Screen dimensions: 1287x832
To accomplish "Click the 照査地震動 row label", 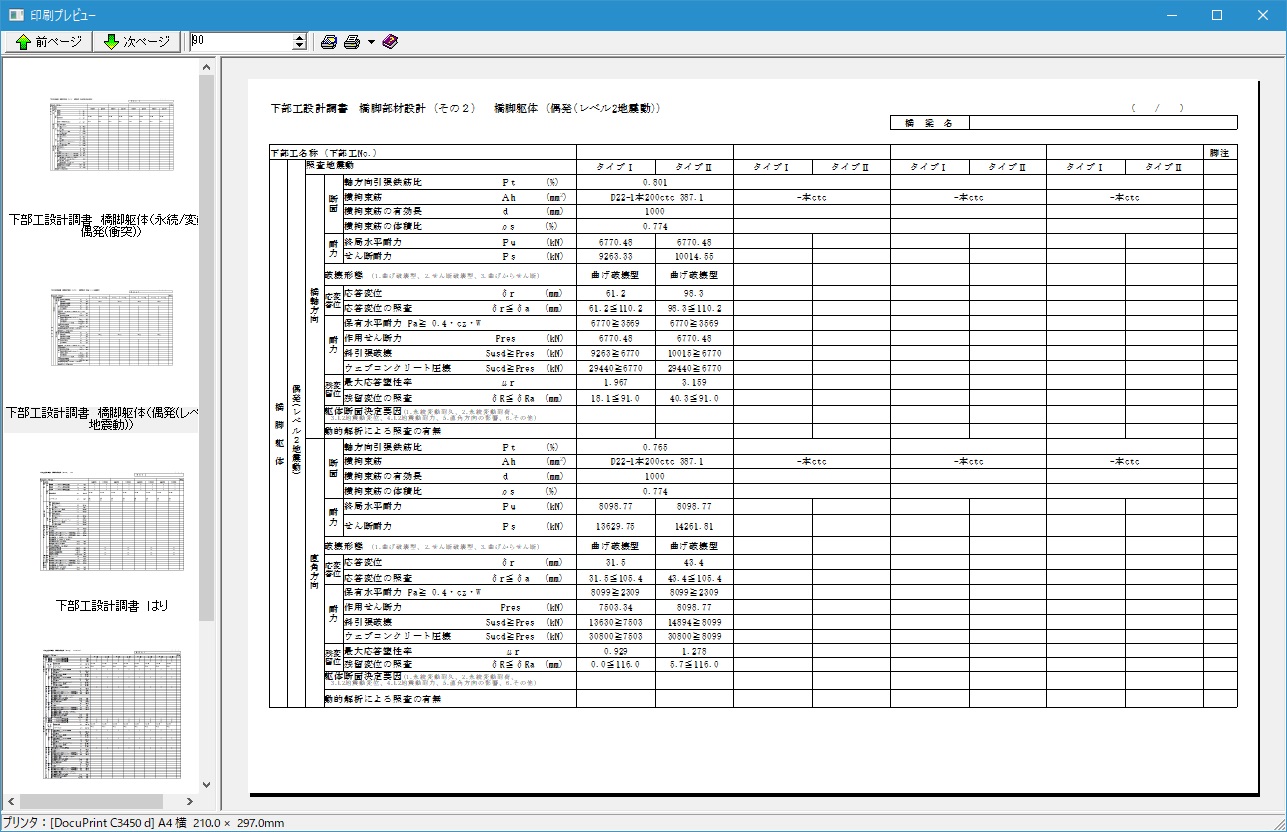I will (x=329, y=164).
